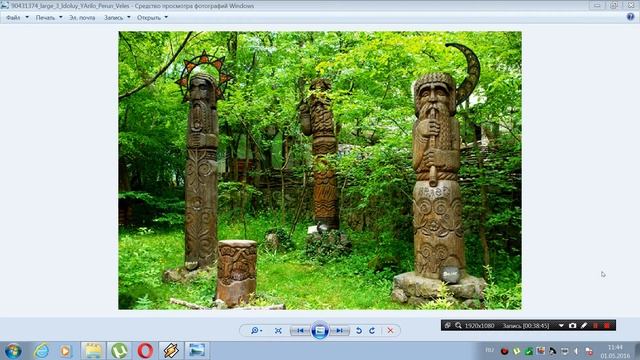Open the volume speaker tray icon
Viewport: 640px width, 360px height.
click(x=577, y=351)
